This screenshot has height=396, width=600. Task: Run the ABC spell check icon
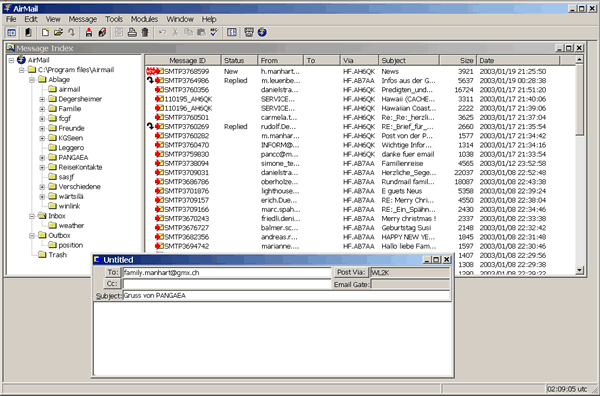click(214, 33)
